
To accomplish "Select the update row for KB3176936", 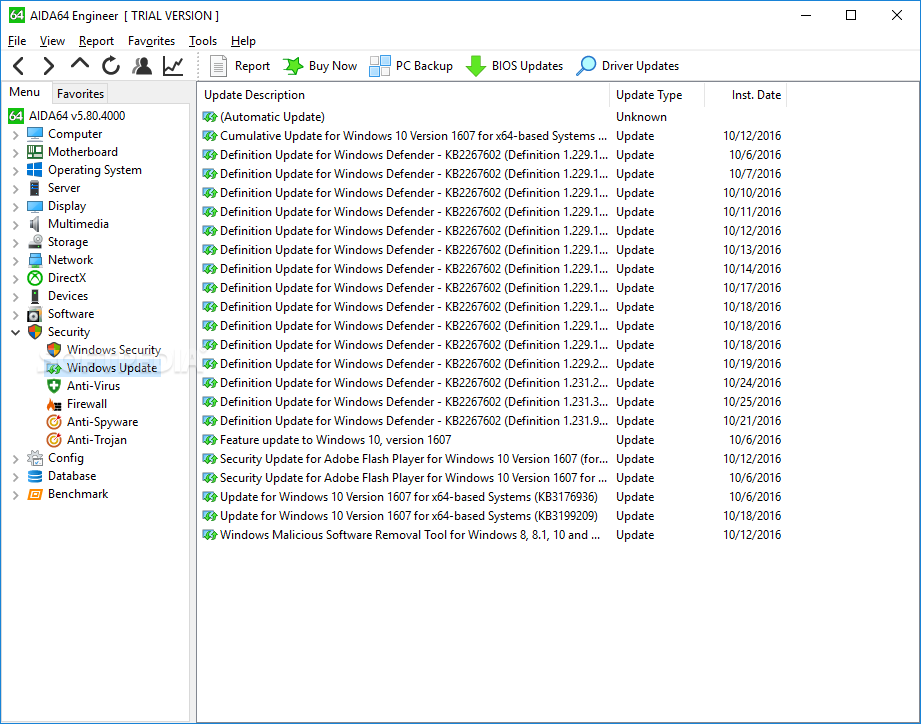I will [493, 497].
